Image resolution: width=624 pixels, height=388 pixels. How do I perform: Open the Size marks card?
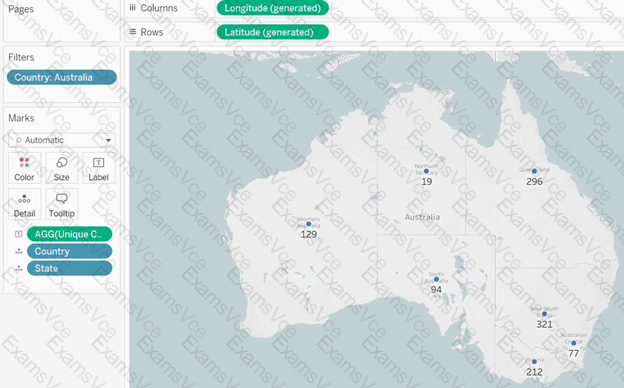click(x=61, y=168)
